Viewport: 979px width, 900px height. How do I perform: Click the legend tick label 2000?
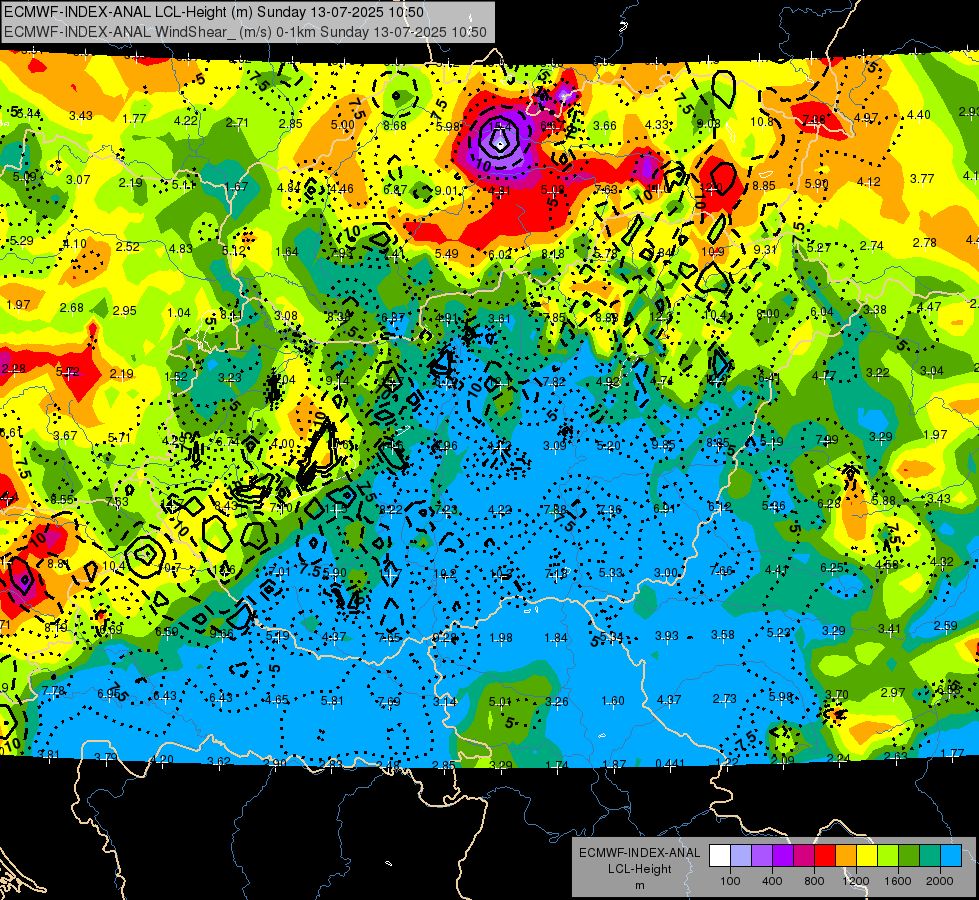pos(940,881)
